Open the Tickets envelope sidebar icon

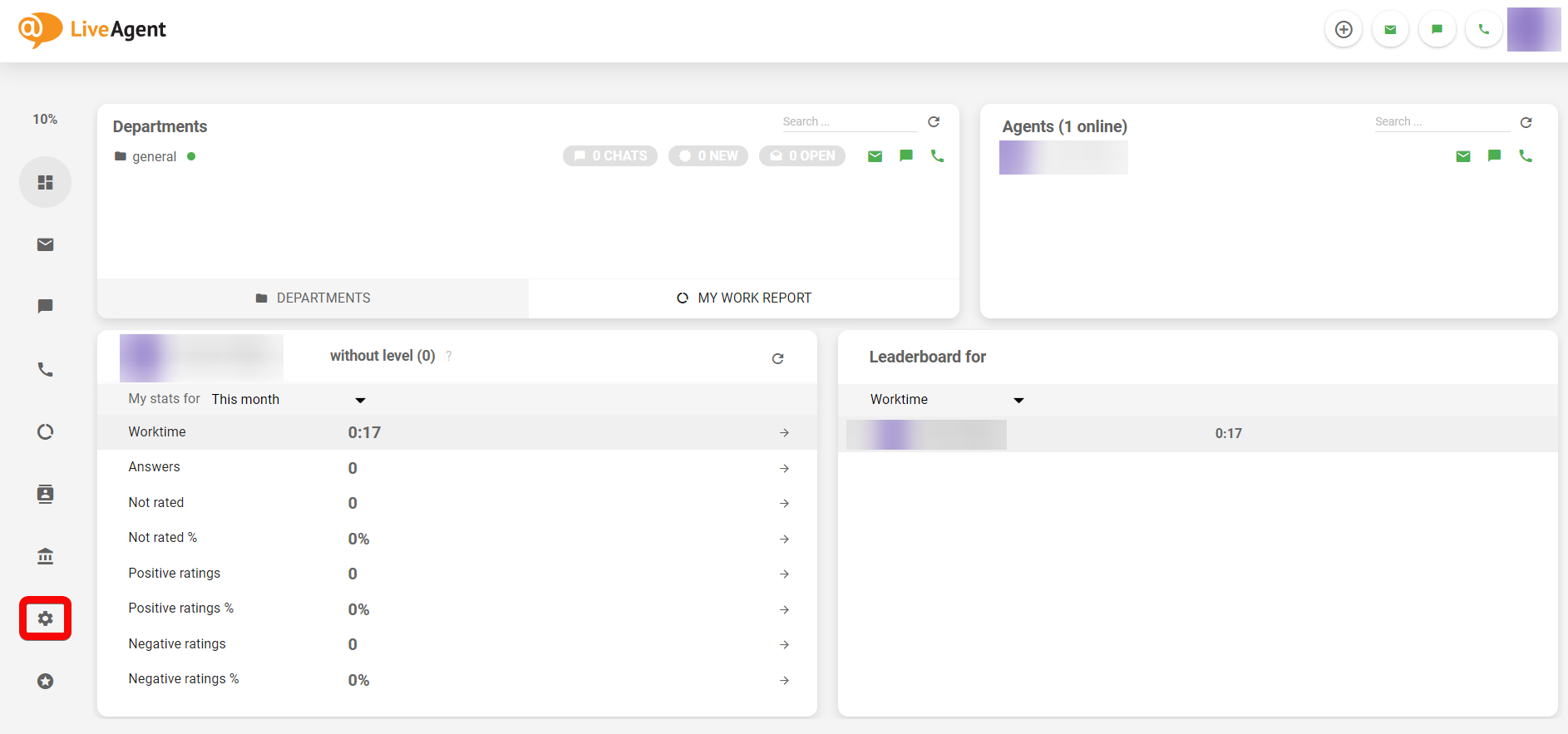(x=45, y=244)
